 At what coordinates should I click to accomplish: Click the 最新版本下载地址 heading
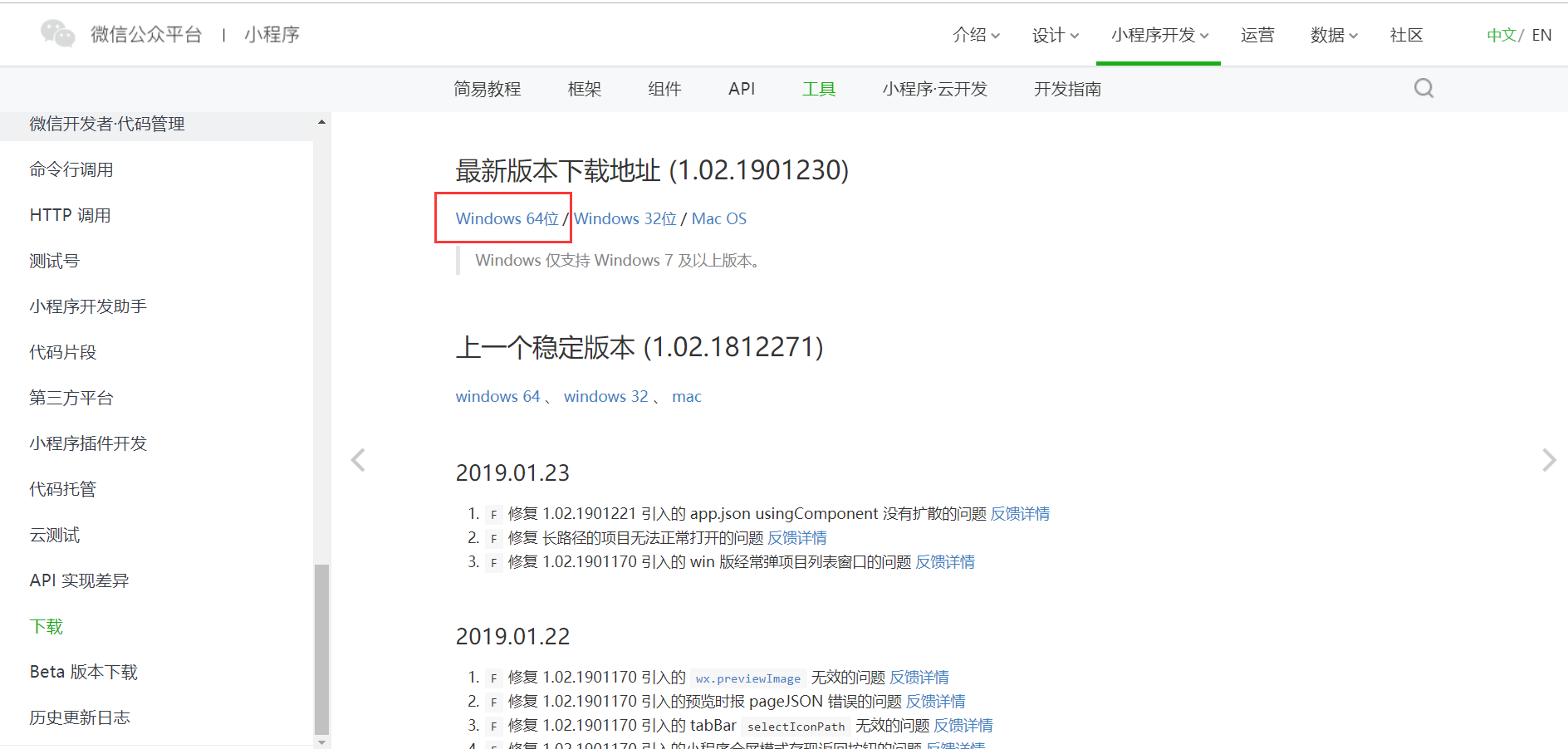pyautogui.click(x=652, y=170)
